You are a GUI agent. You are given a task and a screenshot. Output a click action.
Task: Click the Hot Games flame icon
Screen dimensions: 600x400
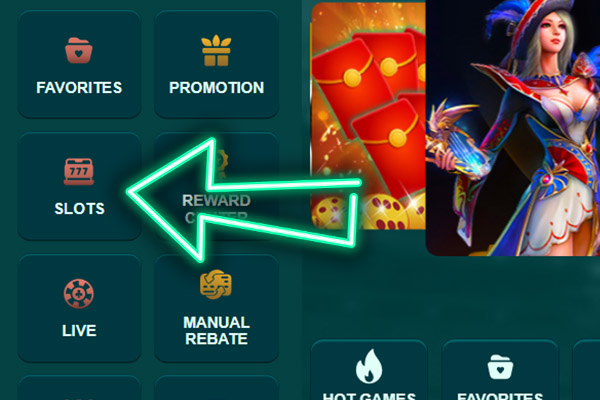point(369,366)
